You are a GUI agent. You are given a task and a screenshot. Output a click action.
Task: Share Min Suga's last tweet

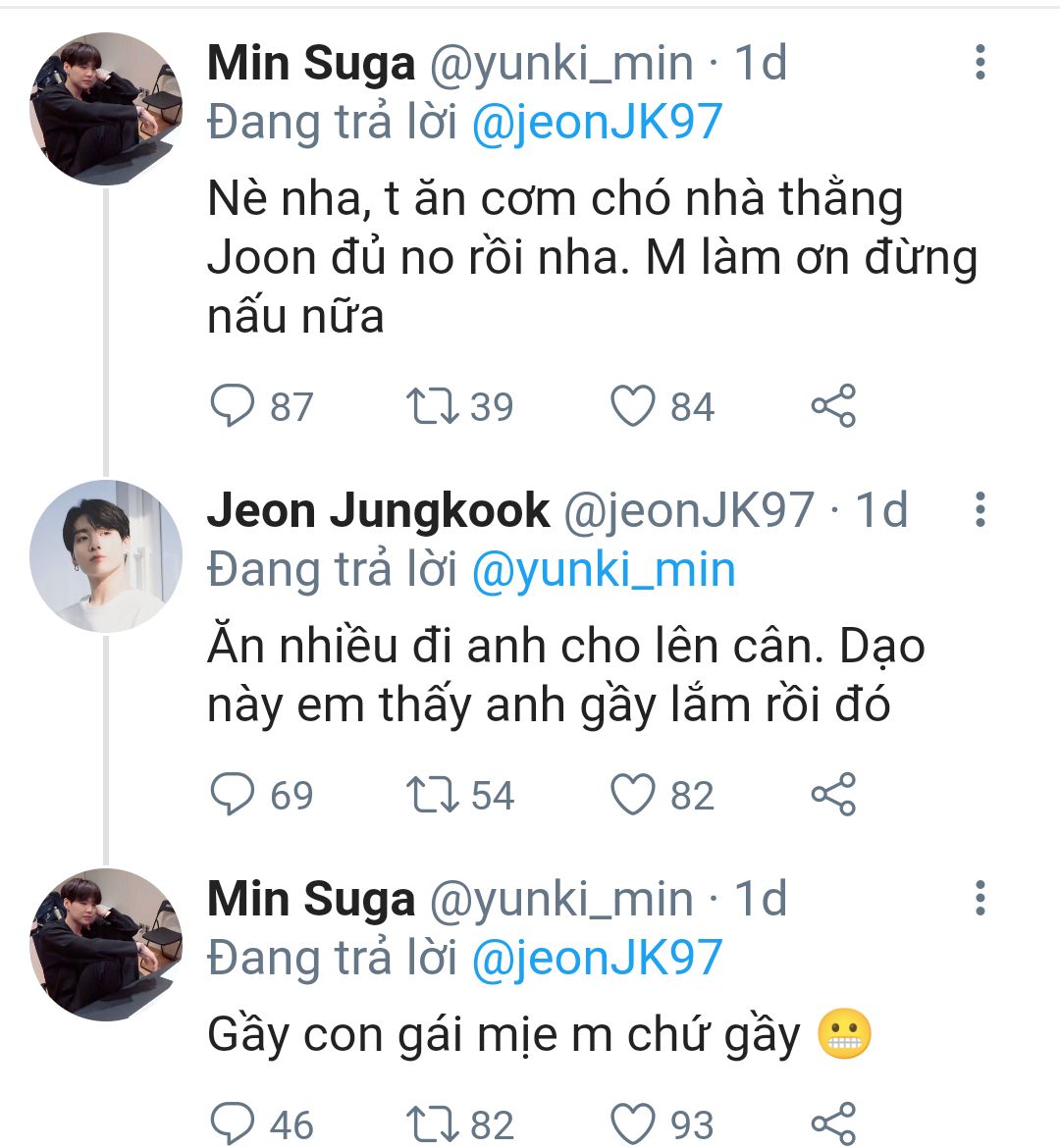(833, 1124)
